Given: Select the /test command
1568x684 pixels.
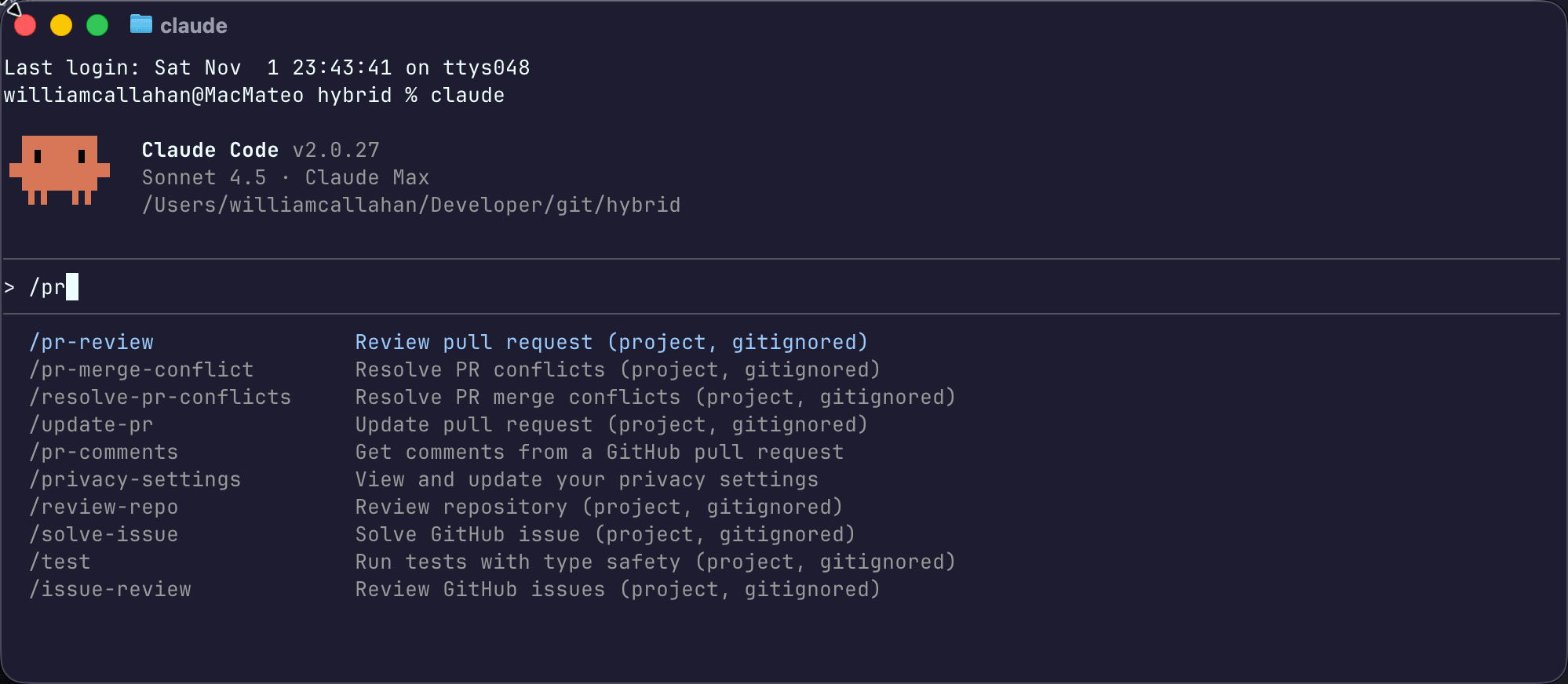Looking at the screenshot, I should click(x=59, y=562).
